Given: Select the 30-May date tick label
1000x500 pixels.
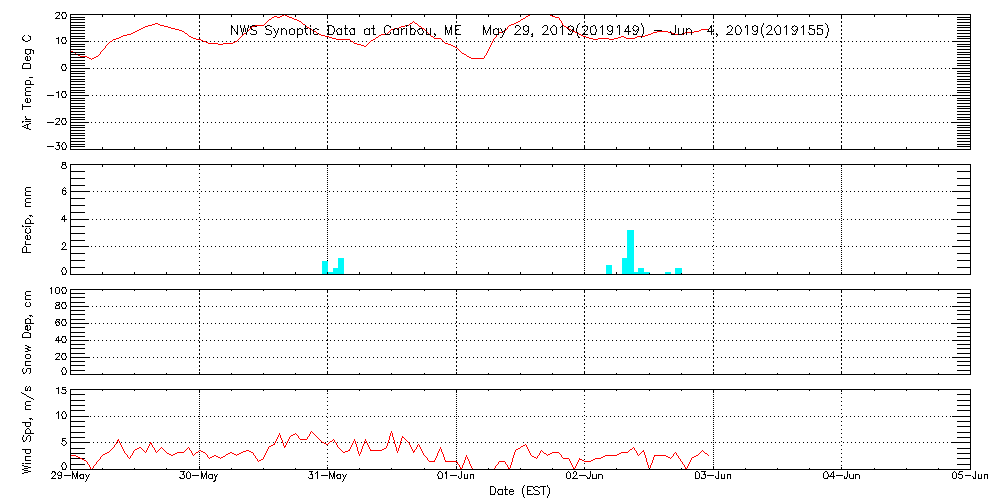Looking at the screenshot, I should point(199,478).
